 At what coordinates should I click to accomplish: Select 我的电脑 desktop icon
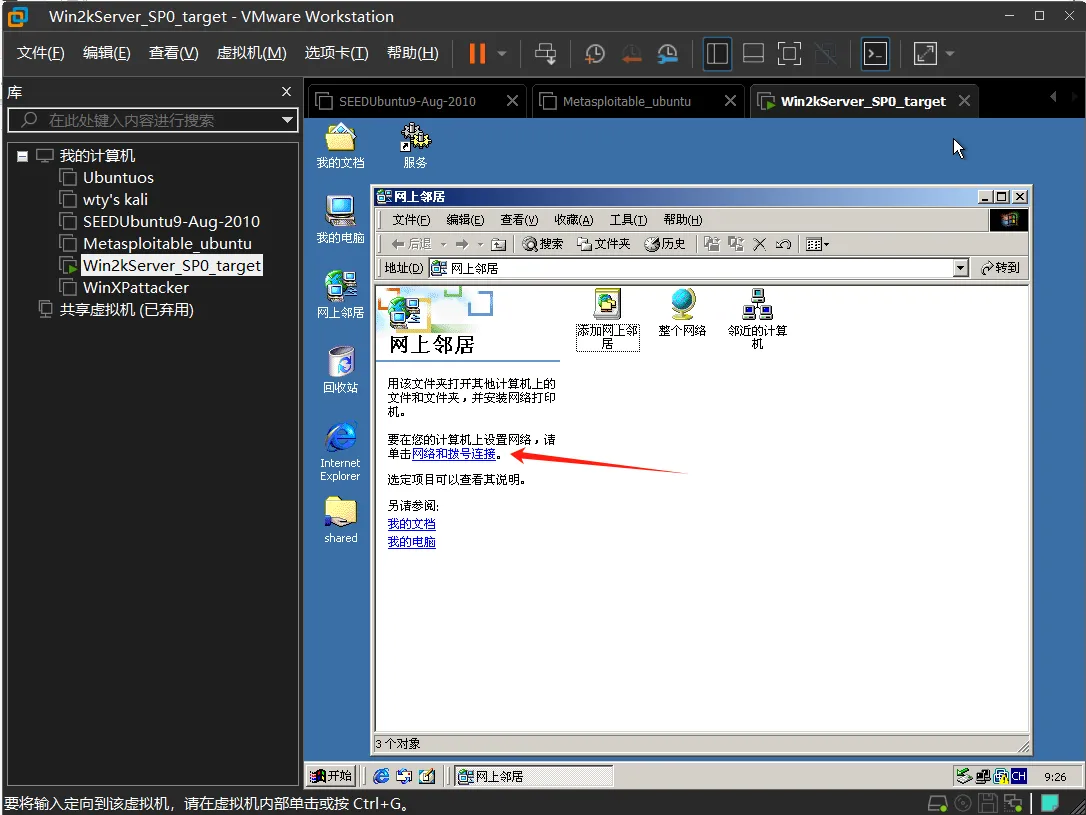340,220
